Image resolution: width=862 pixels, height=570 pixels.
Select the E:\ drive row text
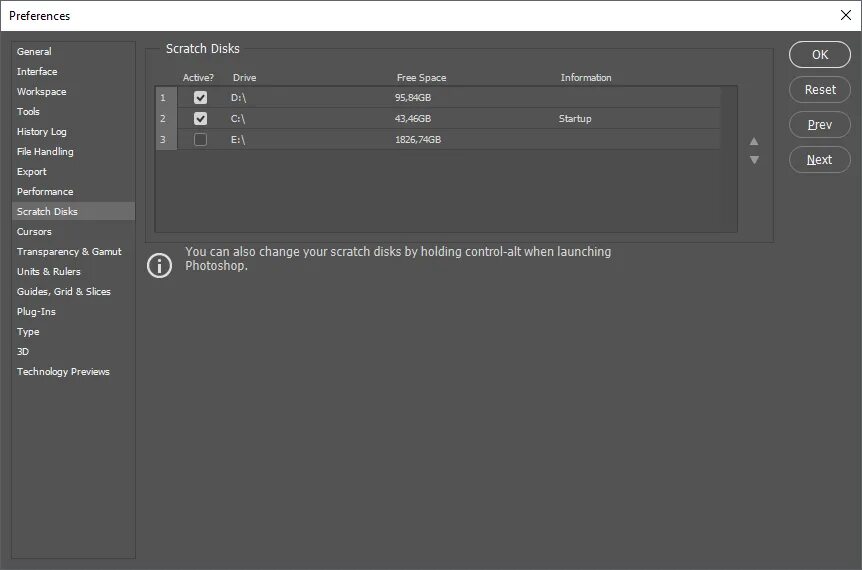[x=237, y=140]
